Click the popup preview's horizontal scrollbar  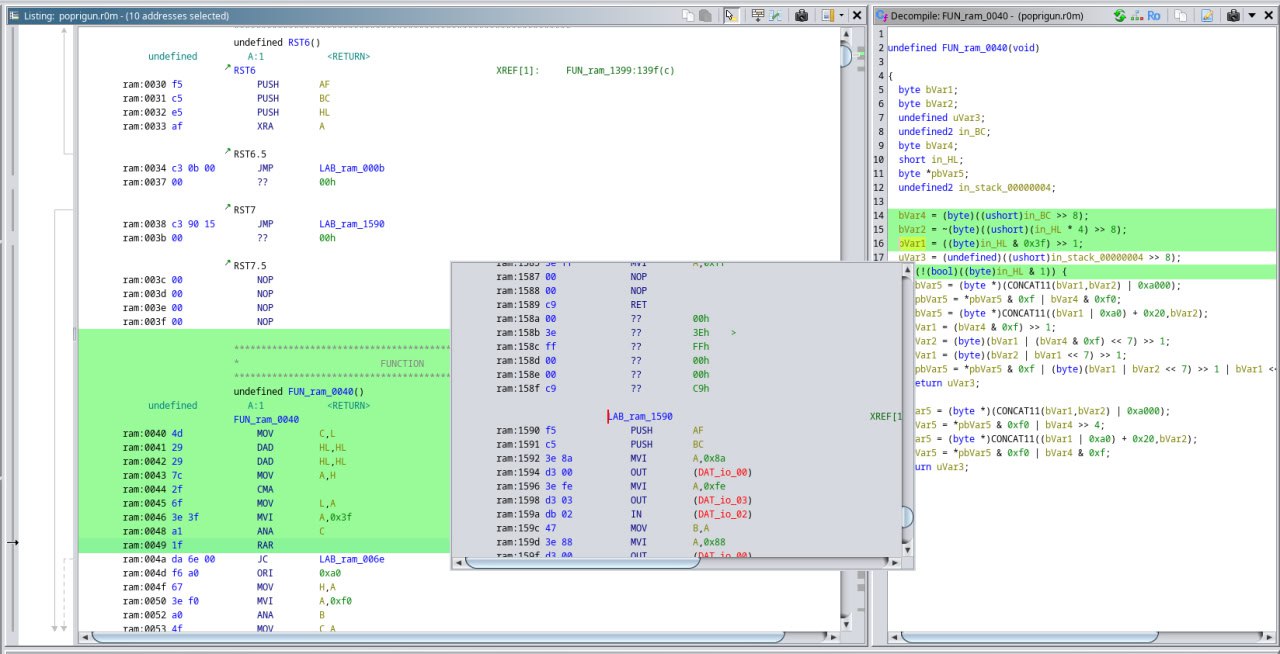[x=580, y=561]
